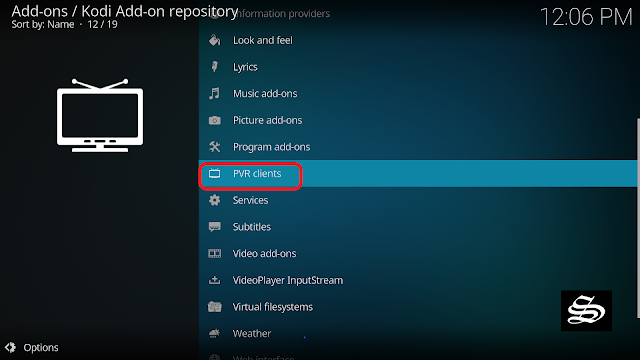Select Video add-ons entry
This screenshot has height=360, width=640.
point(418,253)
